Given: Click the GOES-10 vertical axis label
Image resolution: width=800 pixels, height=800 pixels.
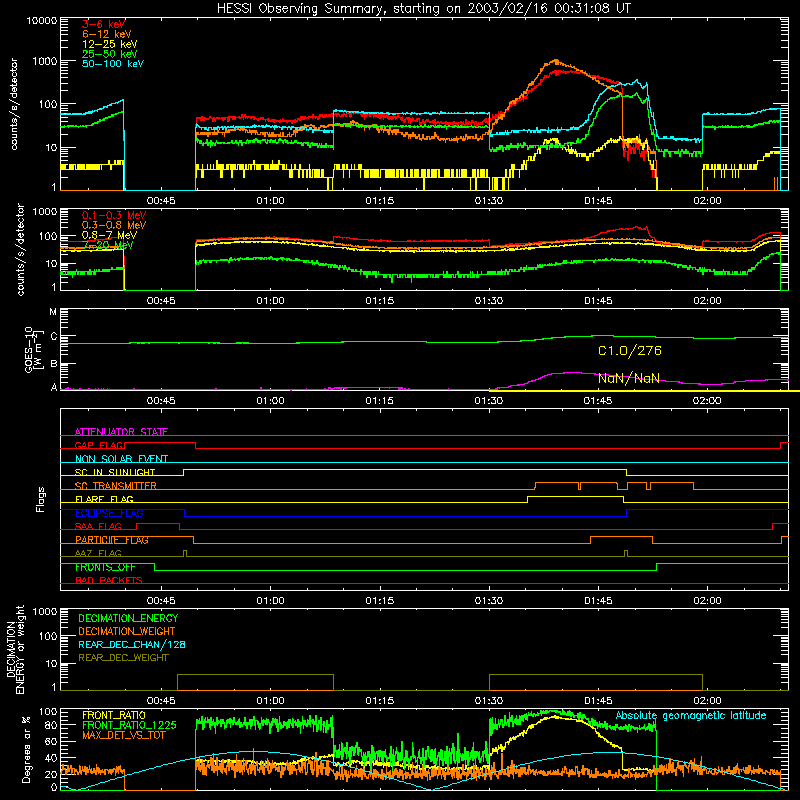Looking at the screenshot, I should (33, 350).
